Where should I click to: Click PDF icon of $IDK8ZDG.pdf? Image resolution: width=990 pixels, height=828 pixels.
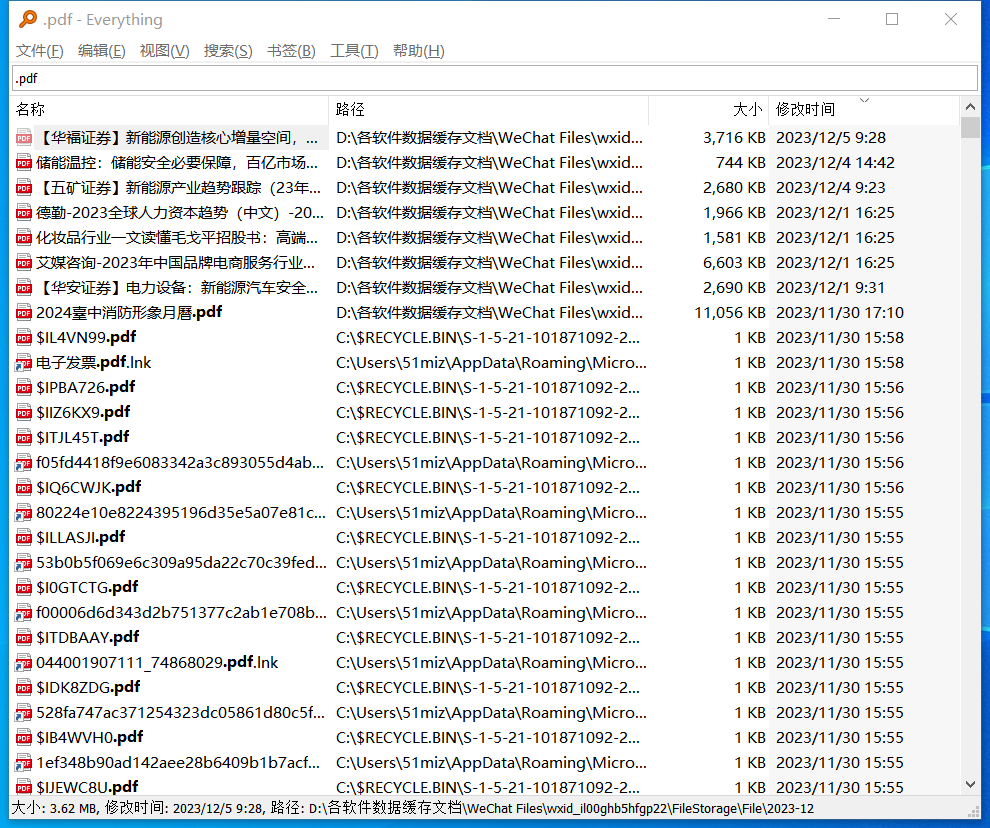[24, 688]
